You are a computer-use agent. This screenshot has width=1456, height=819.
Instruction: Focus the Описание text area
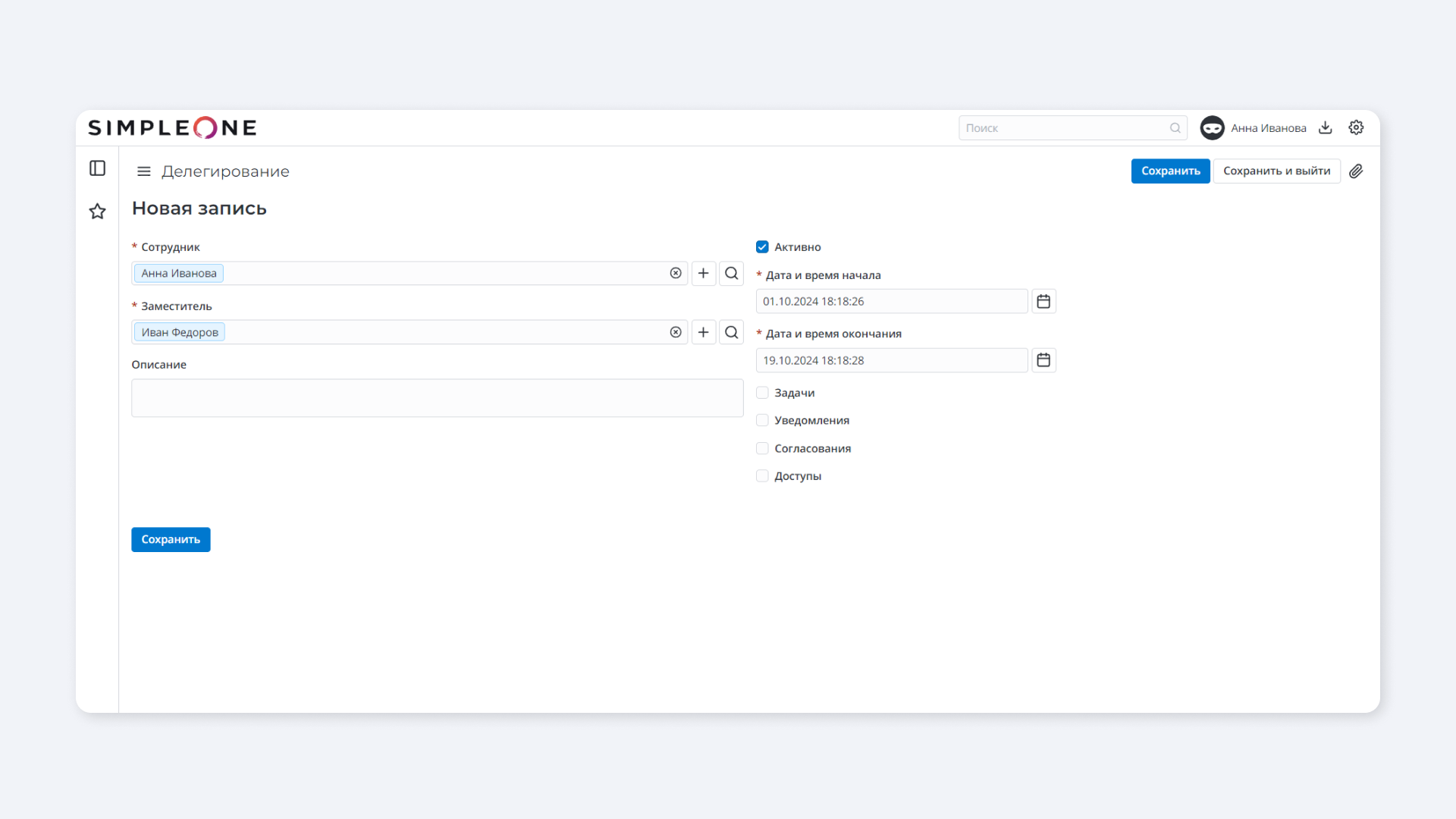(437, 398)
